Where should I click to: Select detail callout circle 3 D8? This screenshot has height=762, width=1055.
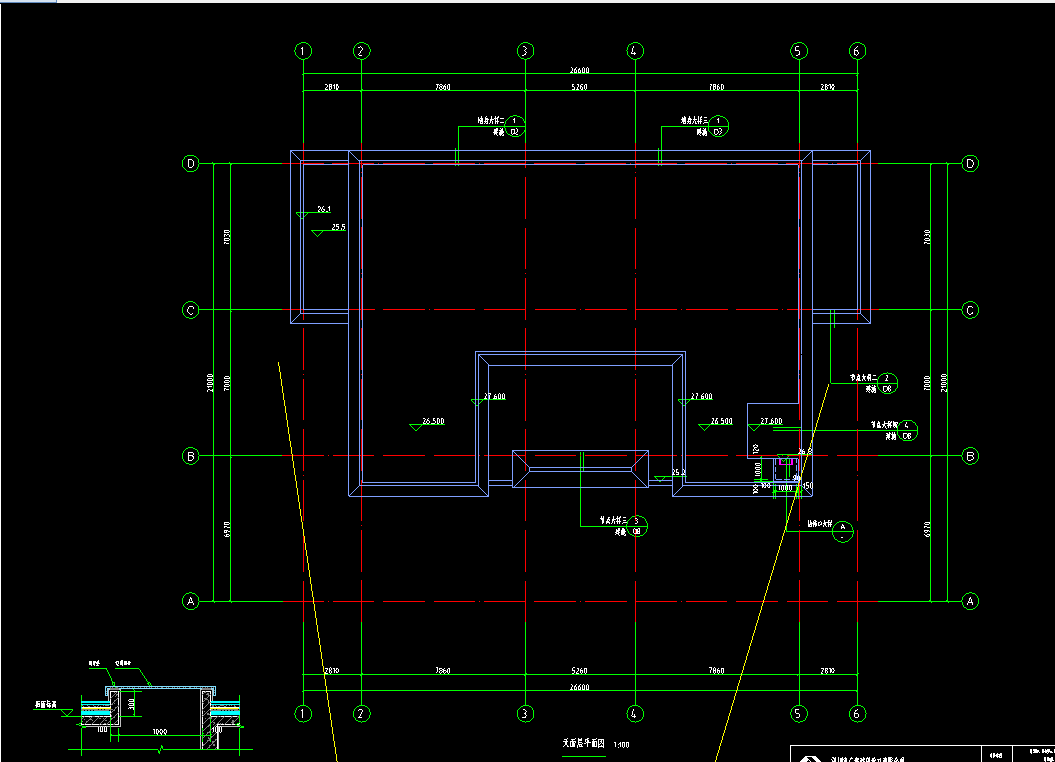point(637,525)
